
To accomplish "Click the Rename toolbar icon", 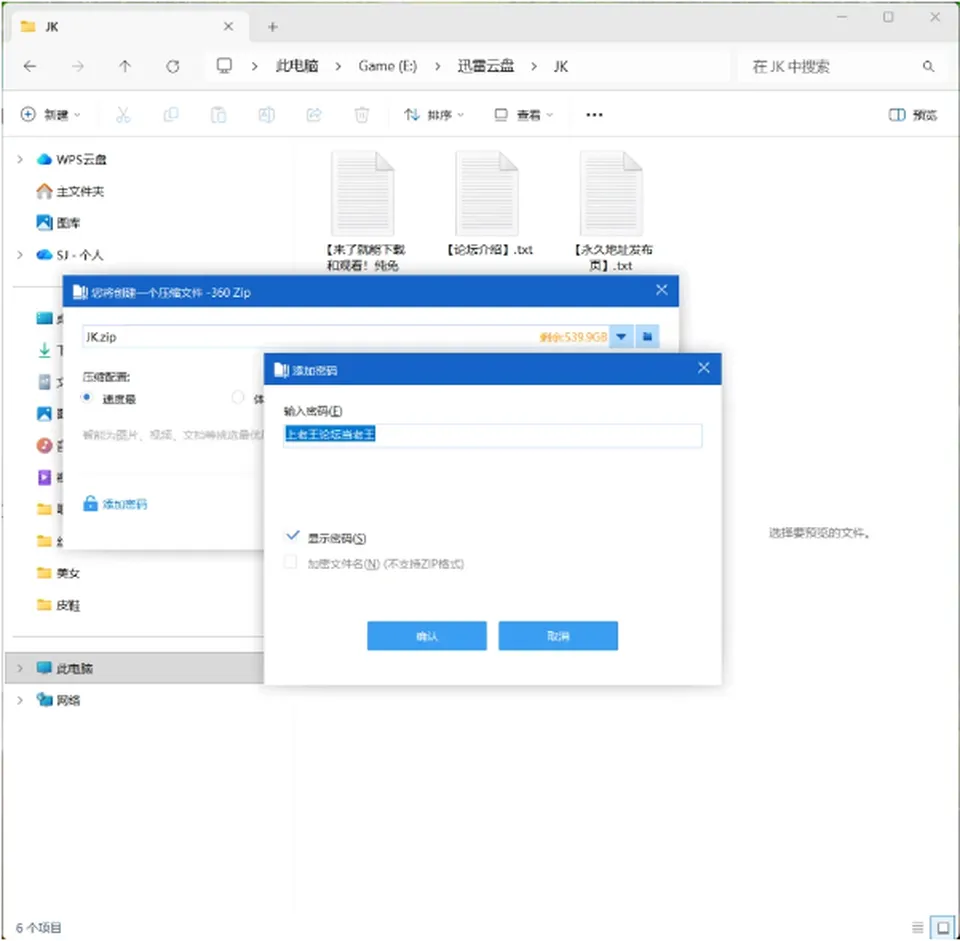I will point(266,114).
